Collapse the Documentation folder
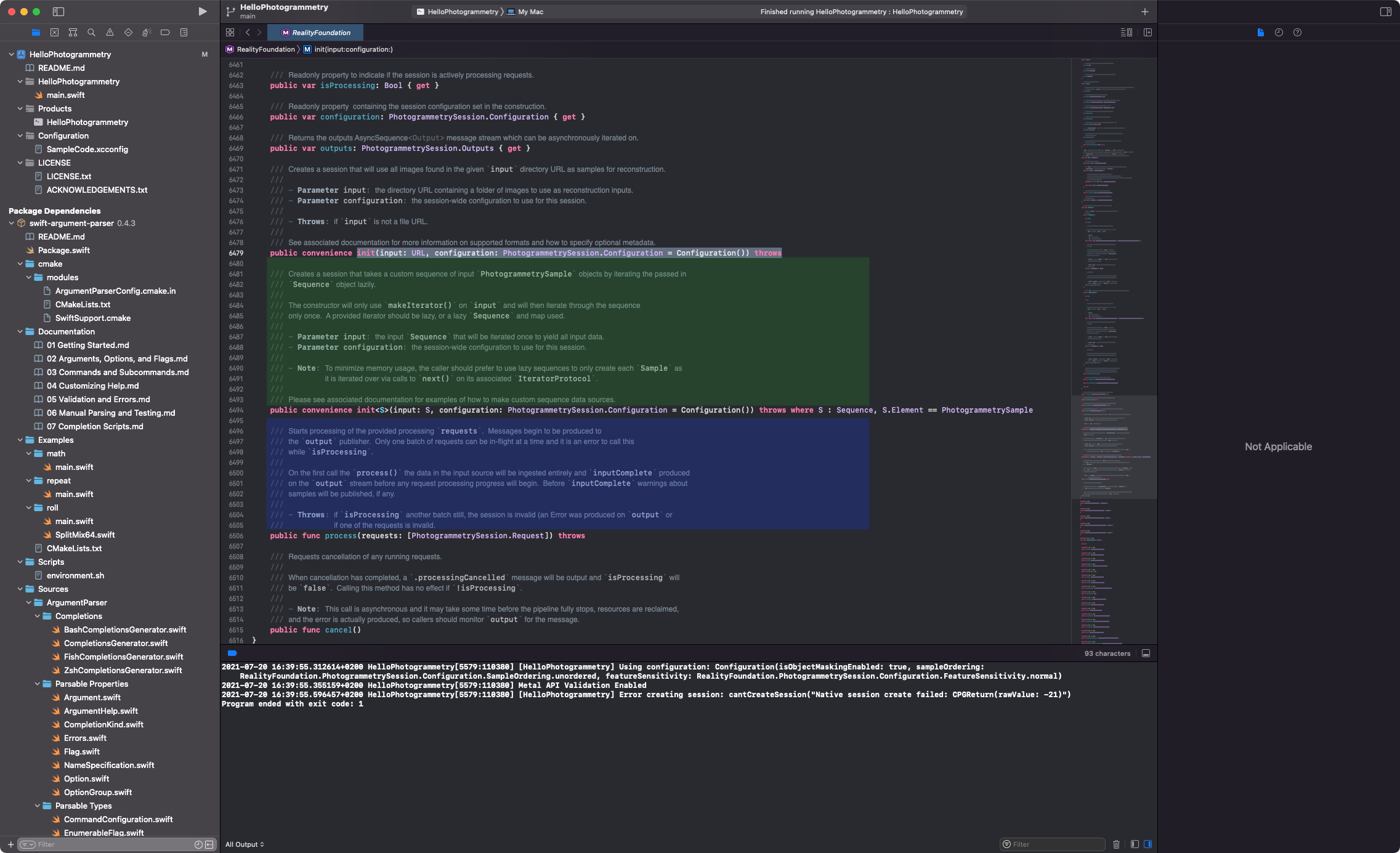1400x853 pixels. tap(20, 331)
